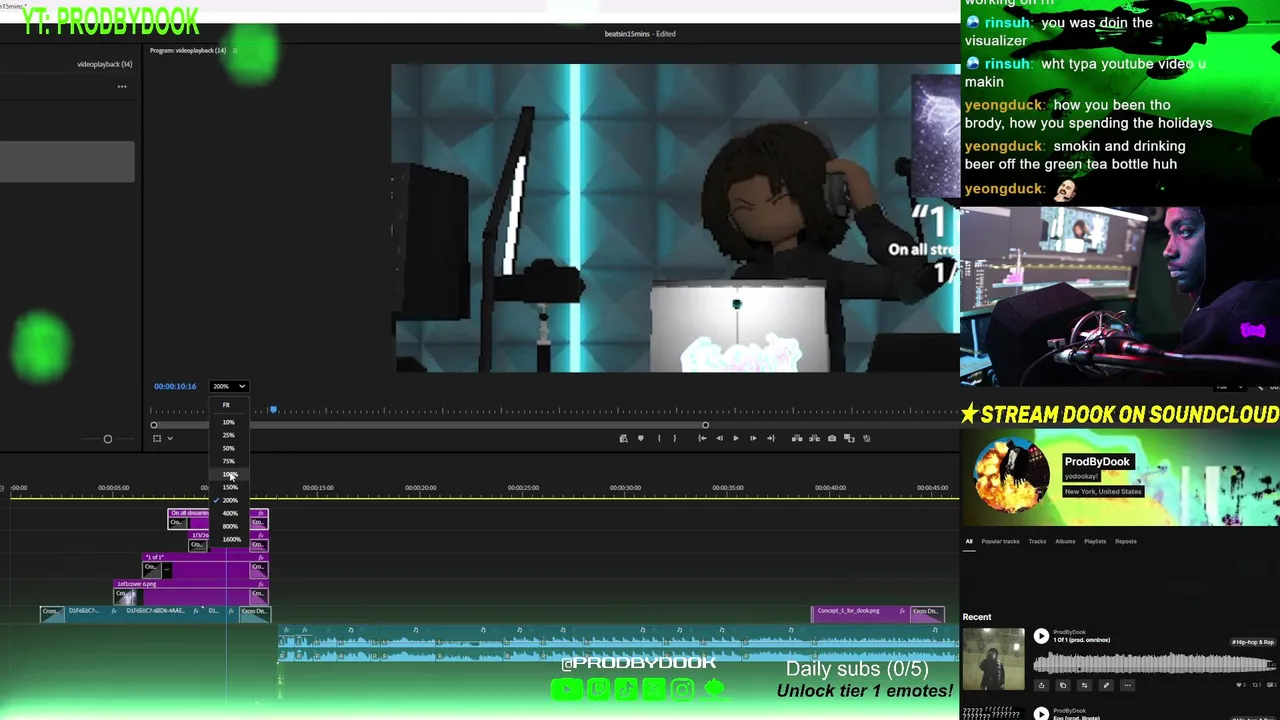1280x720 pixels.
Task: Click the Lift button in transport controls
Action: point(797,438)
